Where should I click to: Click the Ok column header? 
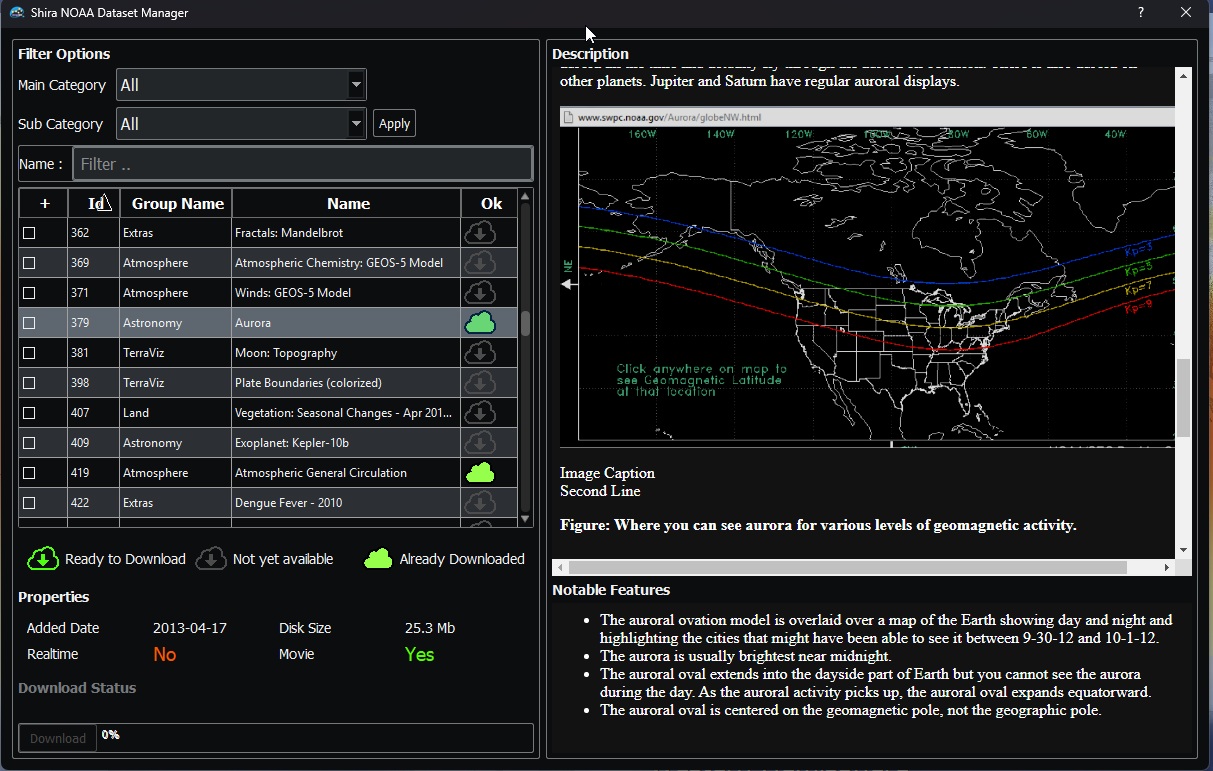(490, 203)
